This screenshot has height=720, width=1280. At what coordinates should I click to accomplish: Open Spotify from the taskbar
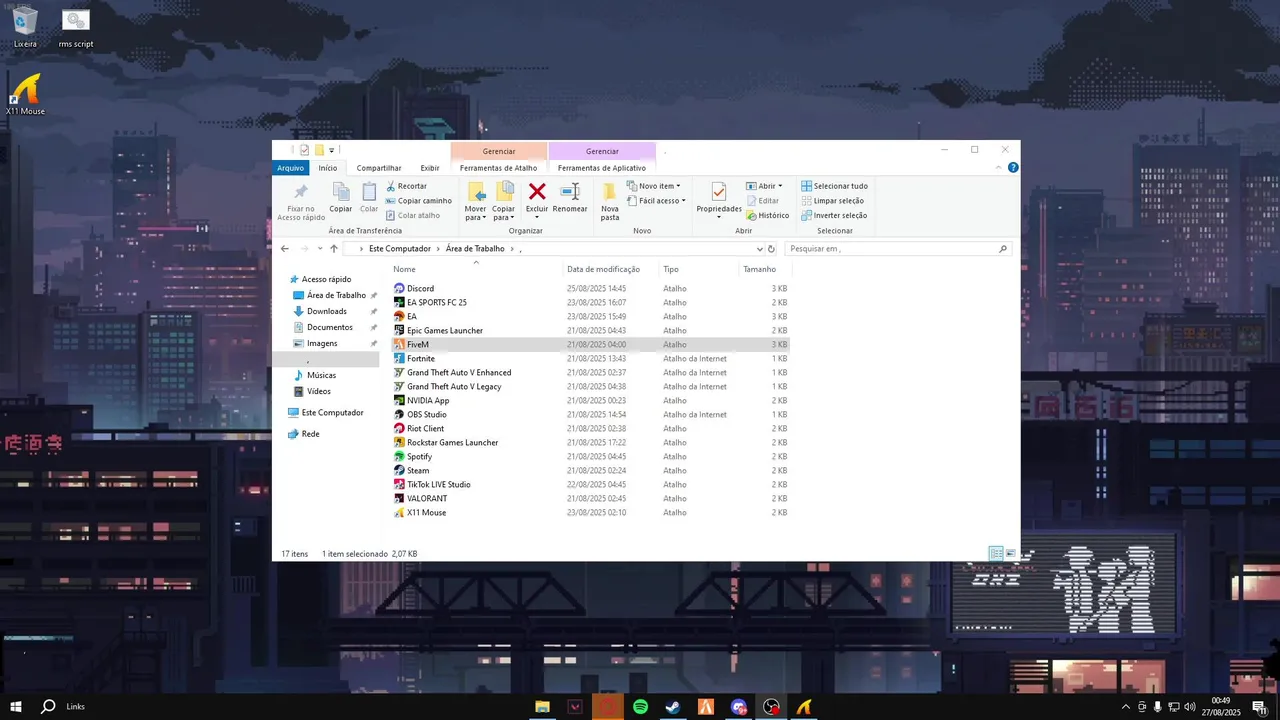coord(641,707)
